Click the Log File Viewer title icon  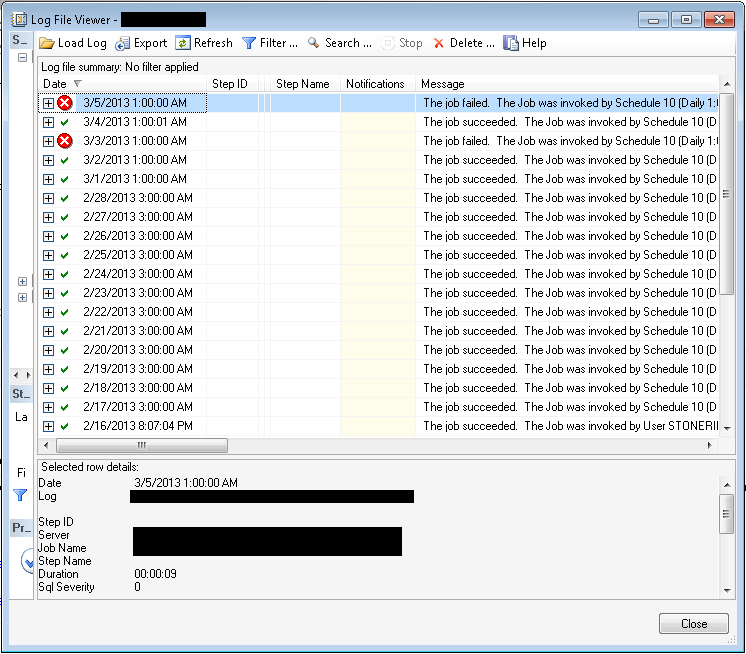19,20
